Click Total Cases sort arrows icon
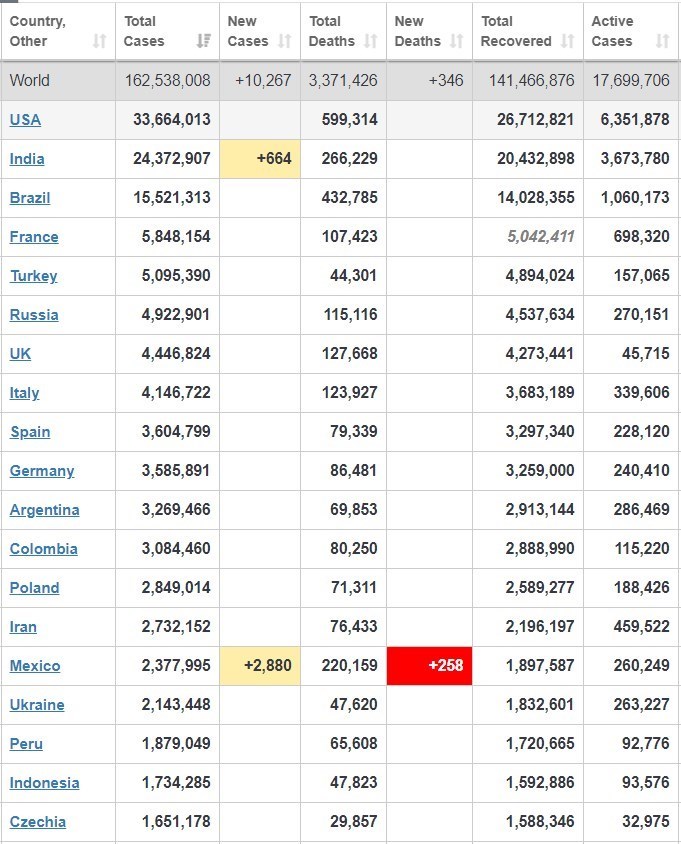 tap(204, 41)
